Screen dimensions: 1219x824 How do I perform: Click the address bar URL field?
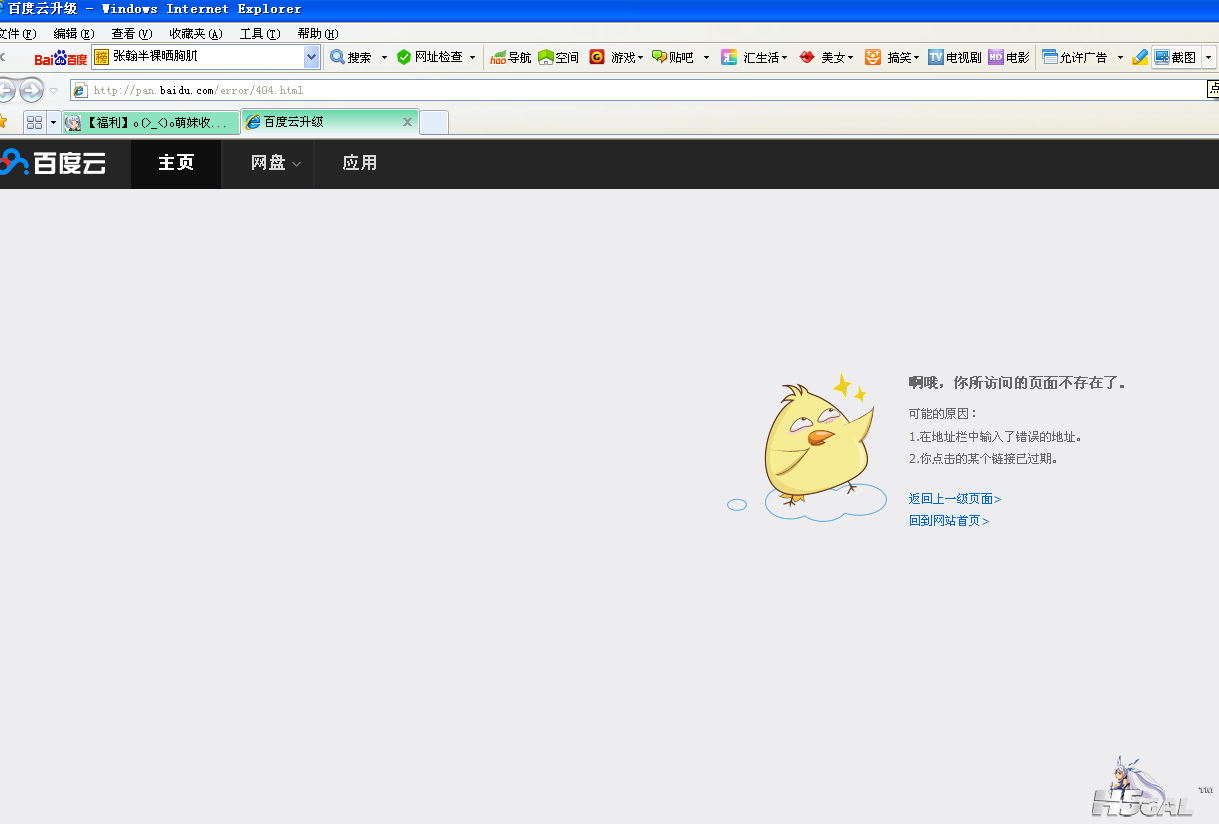click(x=640, y=90)
